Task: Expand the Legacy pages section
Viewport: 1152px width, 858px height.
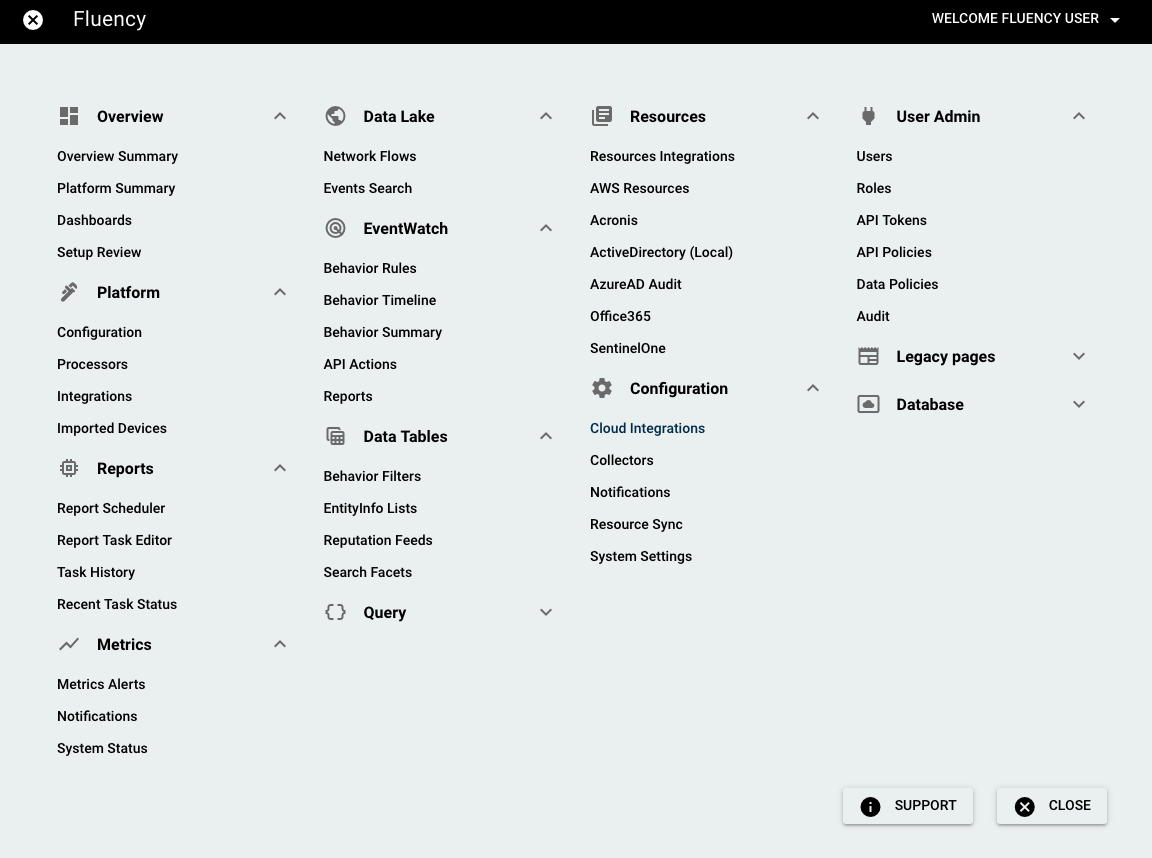Action: pyautogui.click(x=1079, y=356)
